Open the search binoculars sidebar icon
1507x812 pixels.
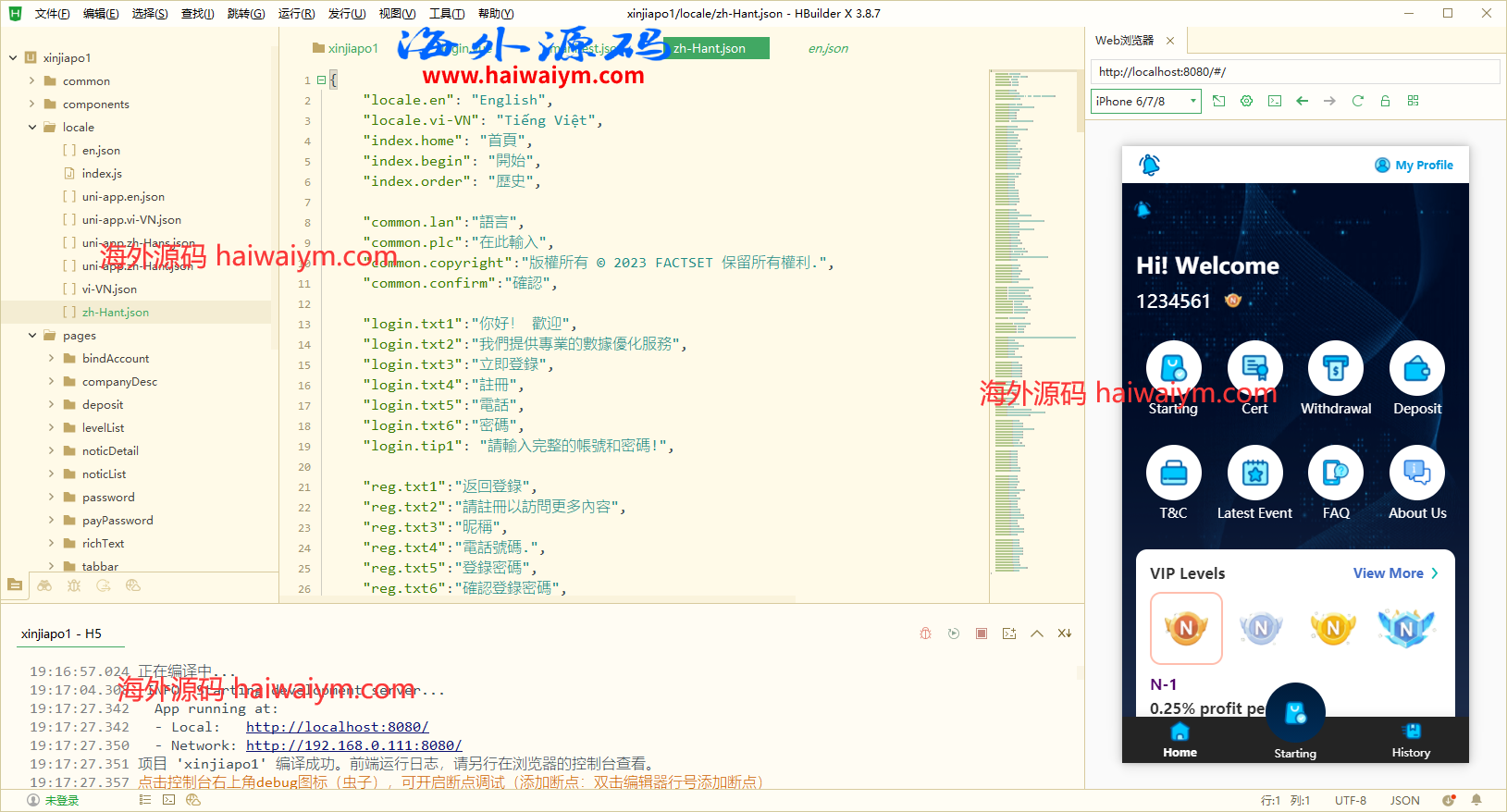tap(44, 585)
